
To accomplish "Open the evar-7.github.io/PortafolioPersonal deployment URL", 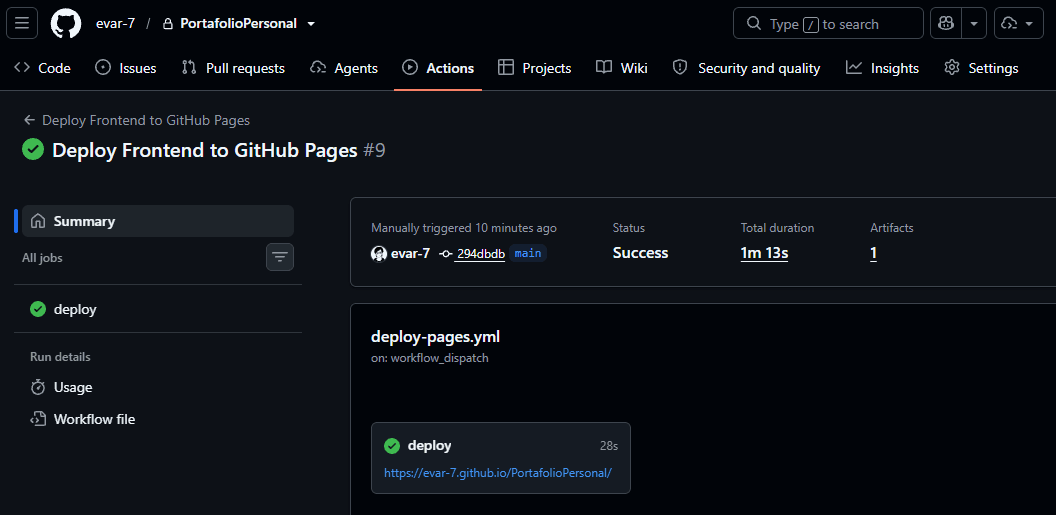I will coord(498,473).
